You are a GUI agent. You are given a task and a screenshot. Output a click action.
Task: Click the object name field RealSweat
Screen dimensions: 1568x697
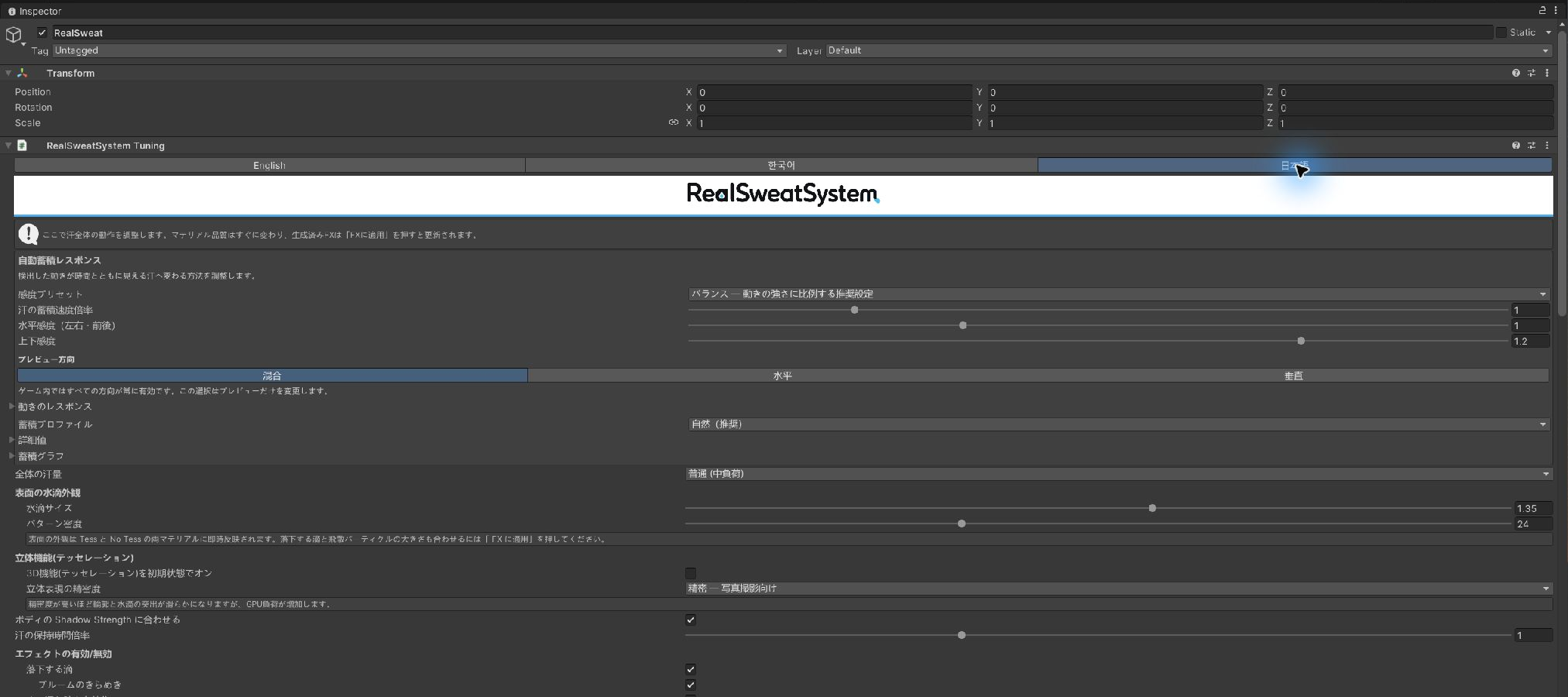pos(772,33)
